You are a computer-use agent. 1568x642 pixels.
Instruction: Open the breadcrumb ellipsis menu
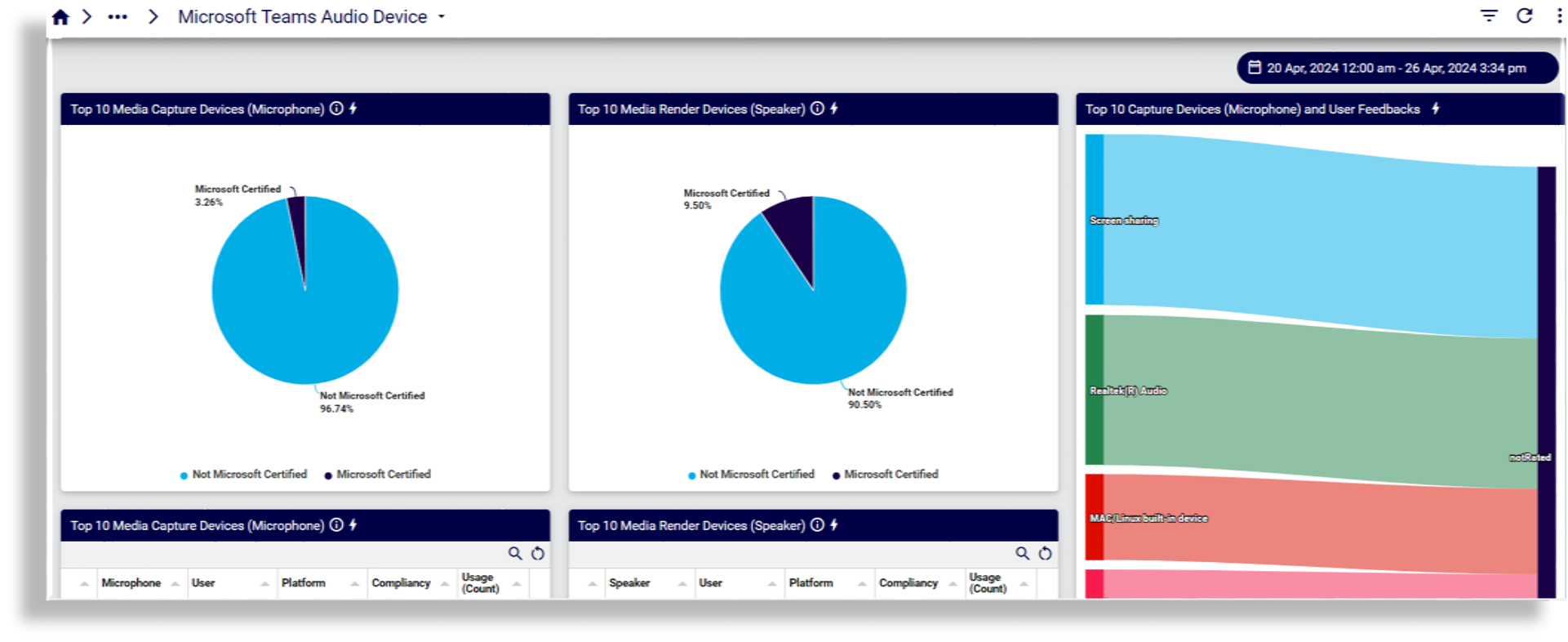pos(118,17)
